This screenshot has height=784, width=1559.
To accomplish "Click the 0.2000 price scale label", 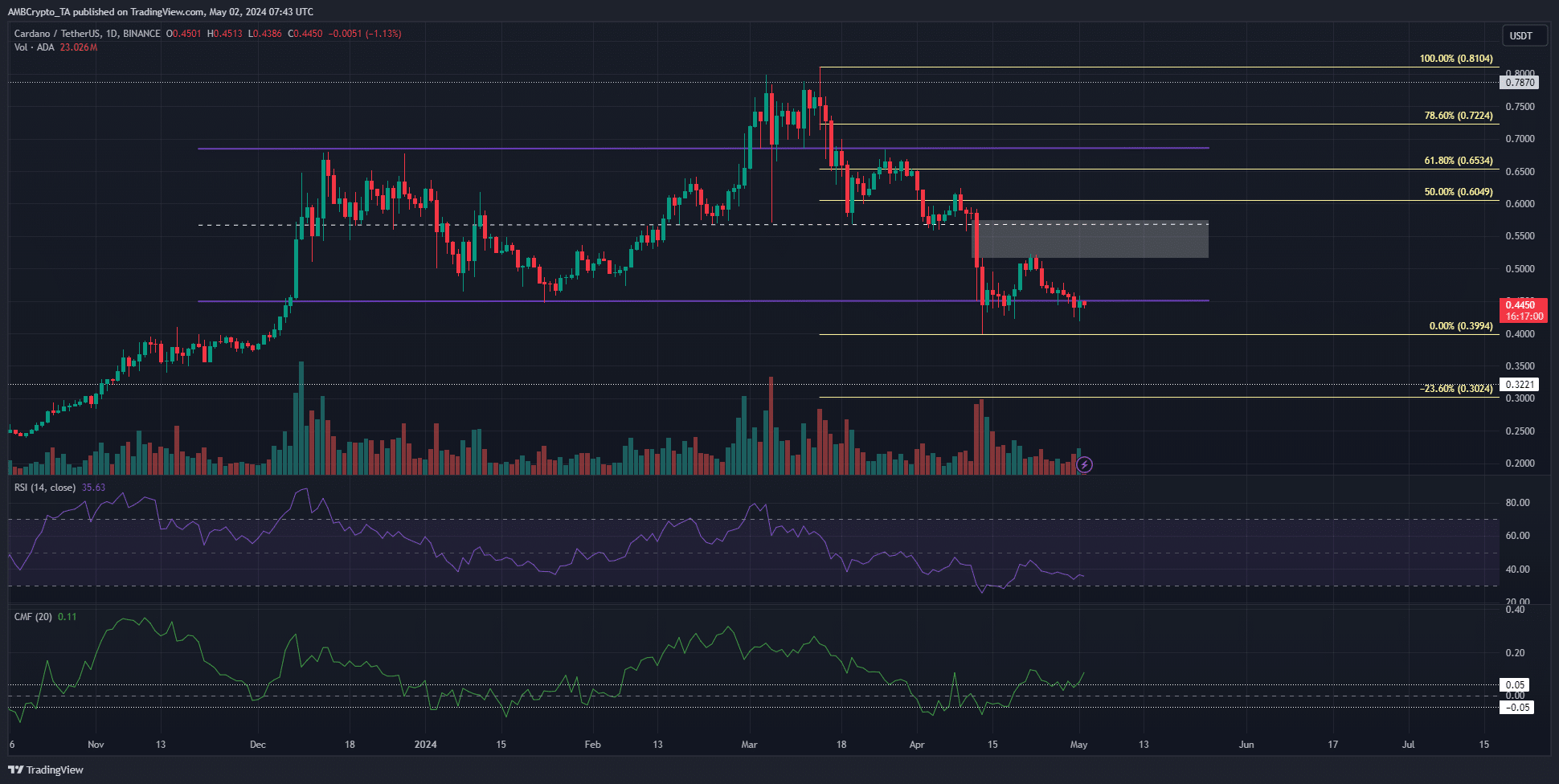I will tap(1520, 463).
